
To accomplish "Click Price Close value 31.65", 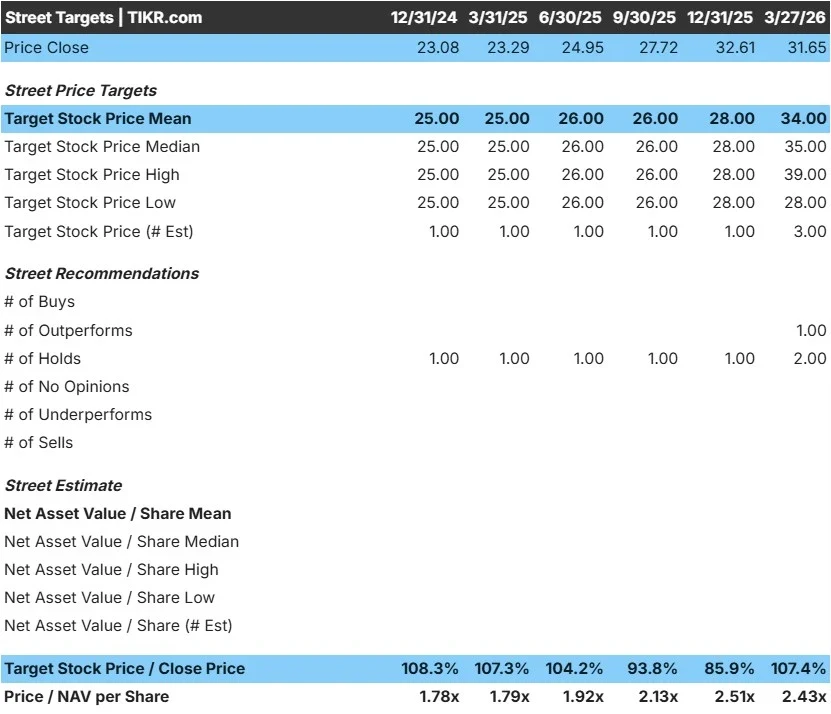I will (807, 48).
